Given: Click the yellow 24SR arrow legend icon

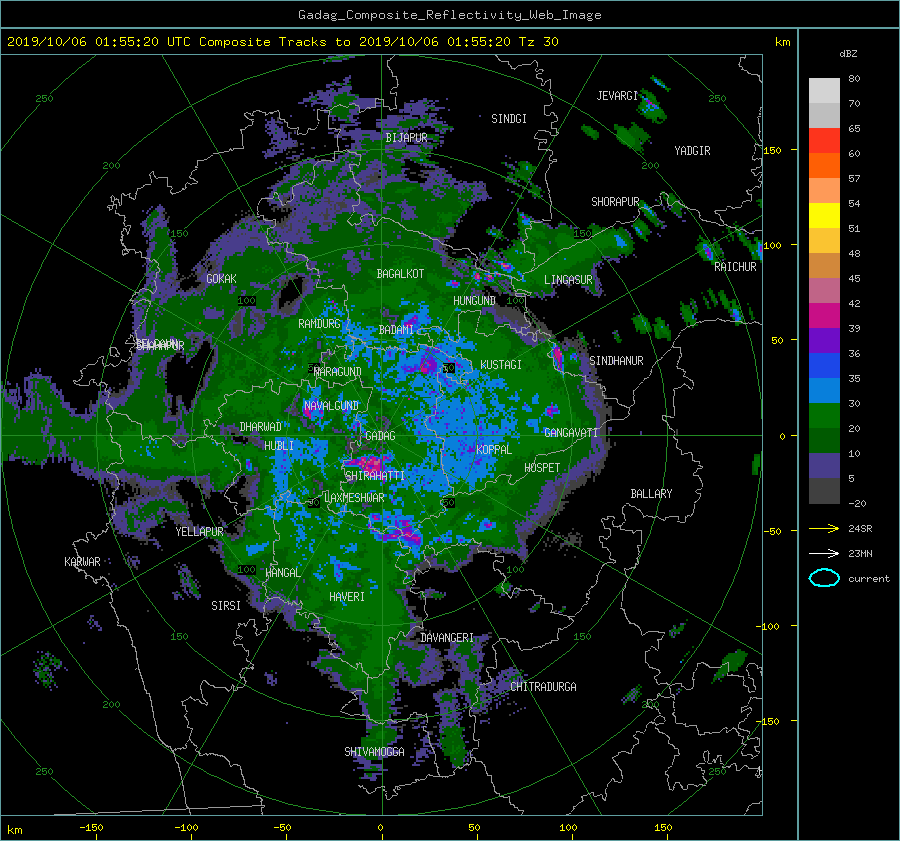Looking at the screenshot, I should tap(824, 528).
